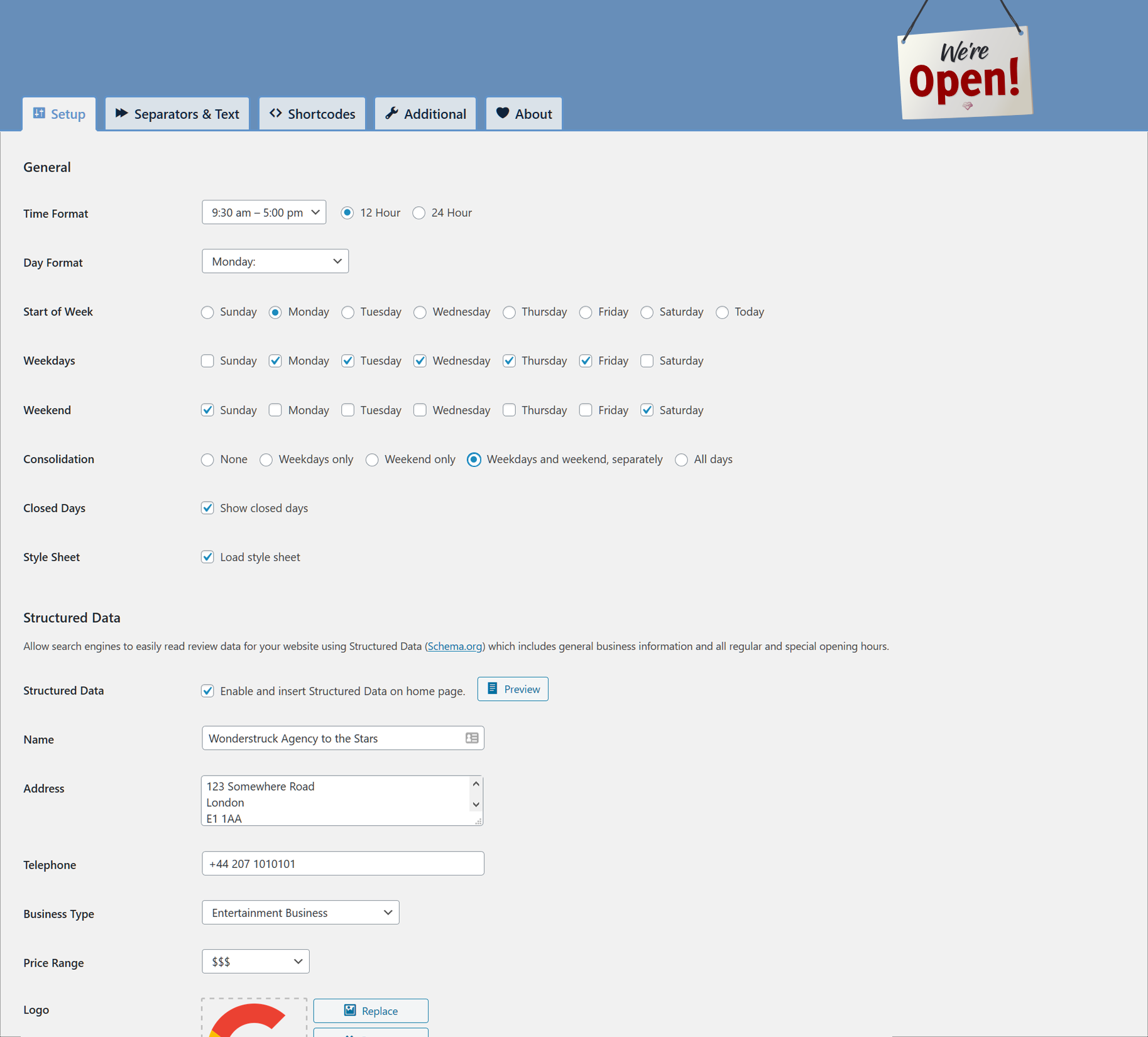Toggle Show closed days checkbox

207,508
